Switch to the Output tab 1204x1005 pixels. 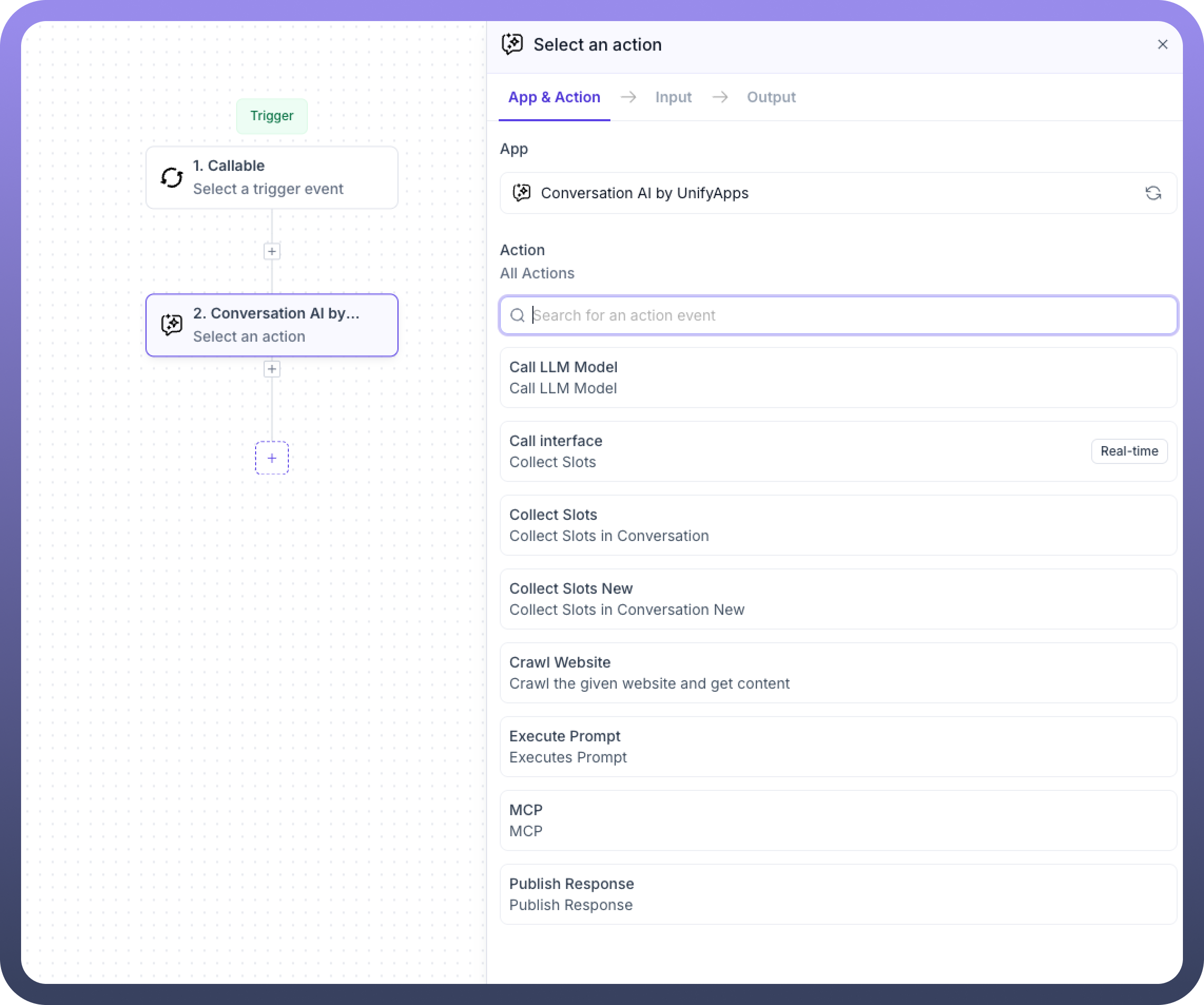(x=771, y=98)
